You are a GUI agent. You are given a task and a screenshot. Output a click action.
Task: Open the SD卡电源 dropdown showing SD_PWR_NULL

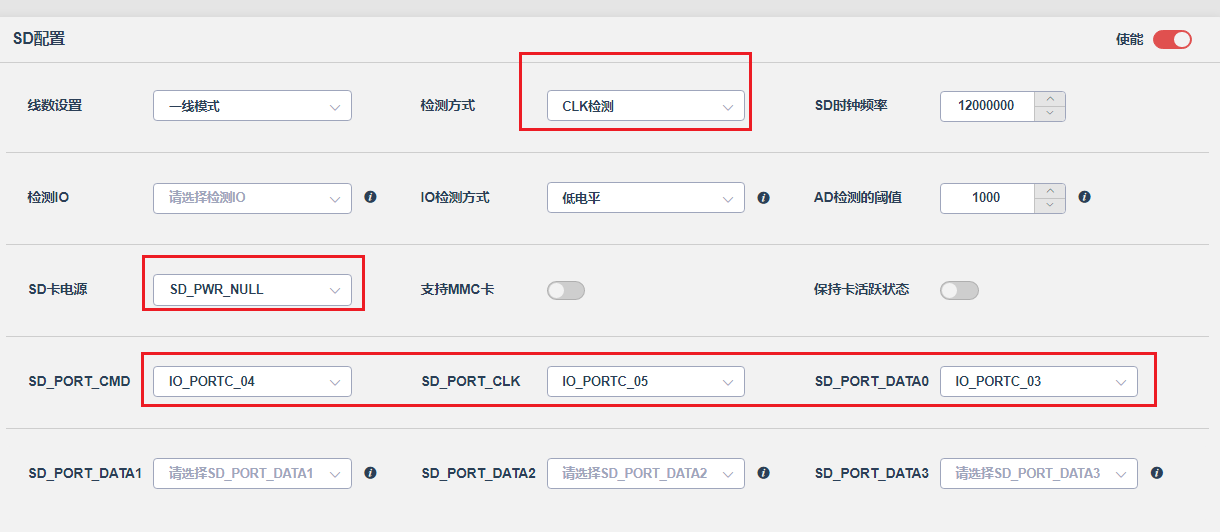[252, 290]
